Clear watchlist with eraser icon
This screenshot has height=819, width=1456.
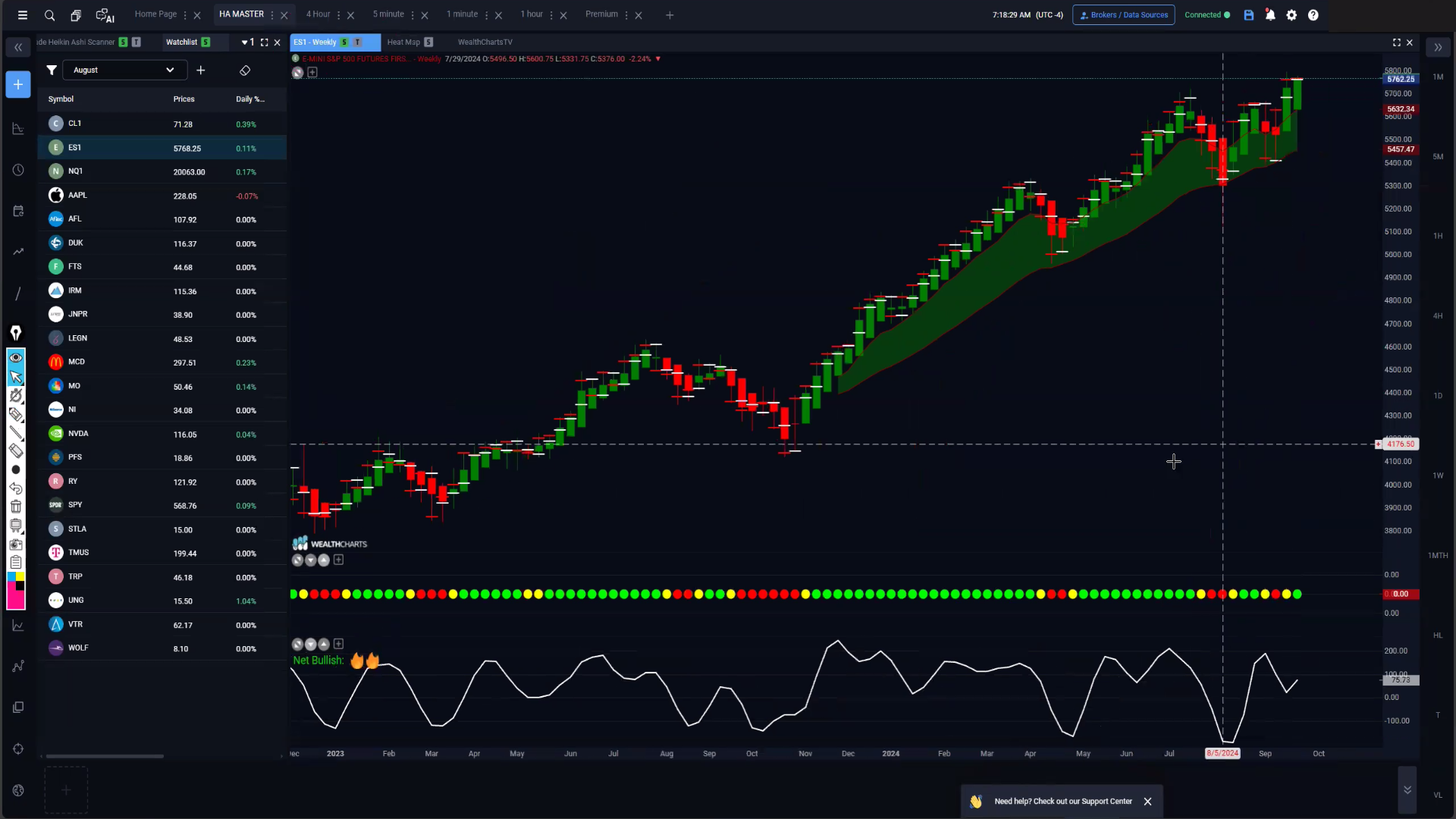click(245, 71)
